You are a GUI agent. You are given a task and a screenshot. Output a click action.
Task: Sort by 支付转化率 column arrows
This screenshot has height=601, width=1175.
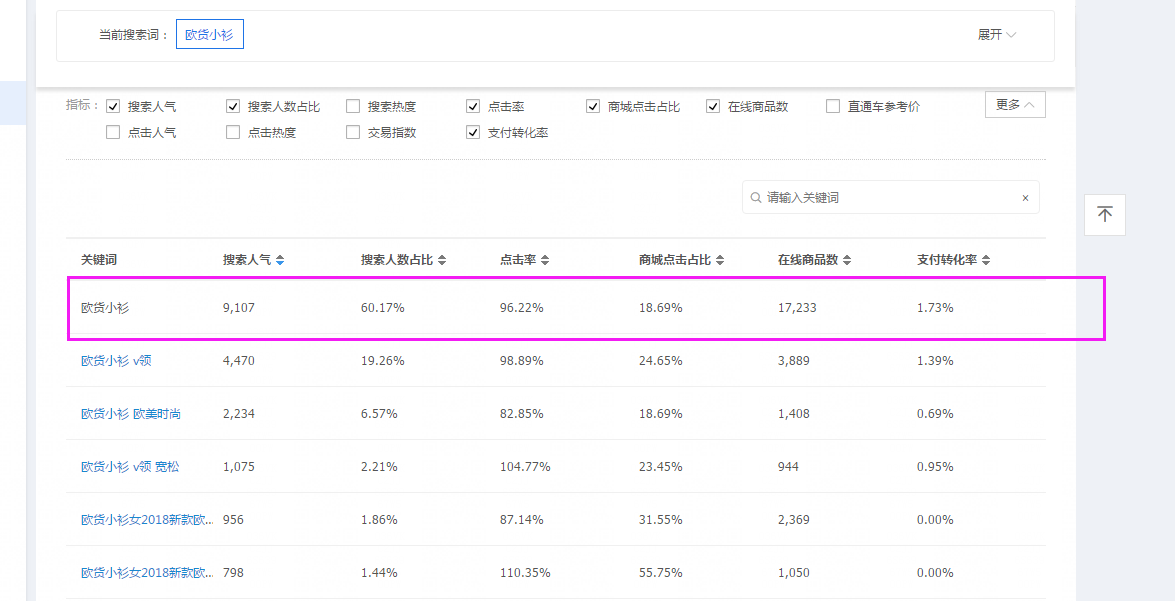[x=986, y=260]
